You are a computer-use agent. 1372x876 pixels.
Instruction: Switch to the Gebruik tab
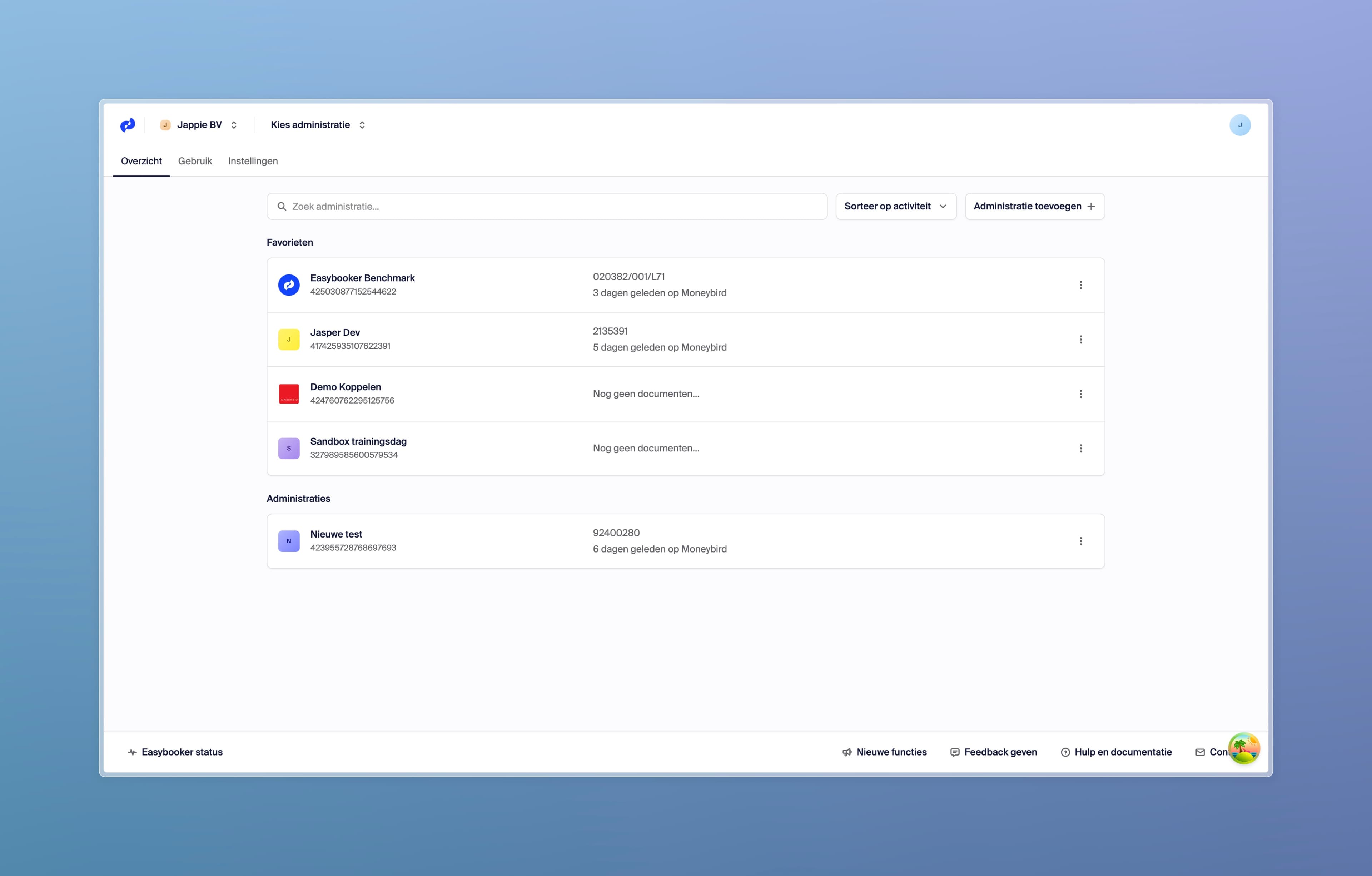coord(195,161)
